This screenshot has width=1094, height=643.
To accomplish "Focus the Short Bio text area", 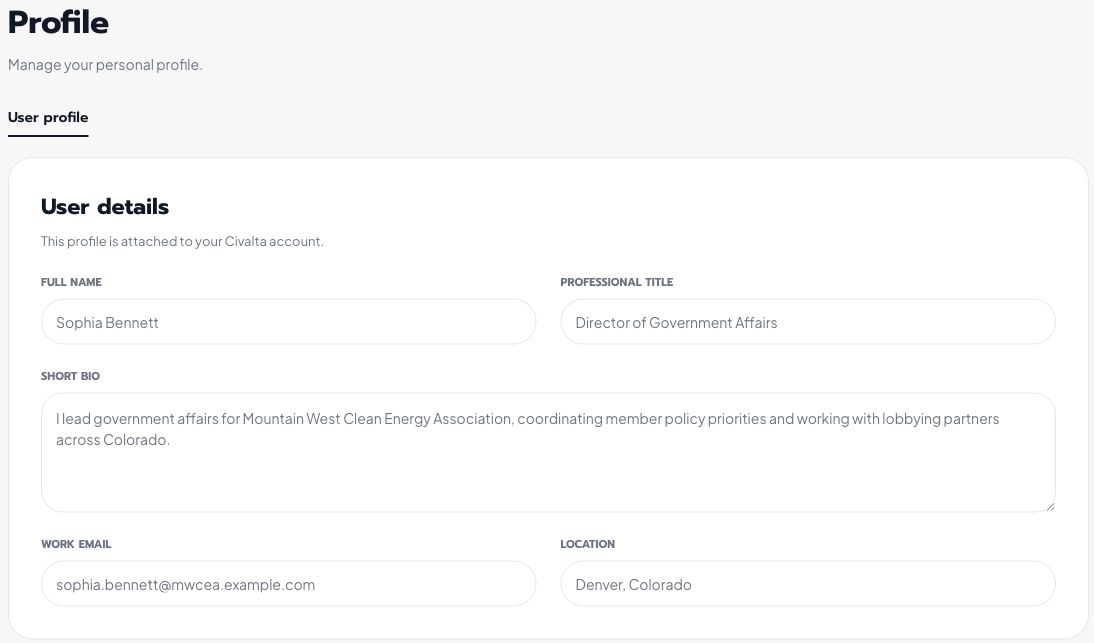I will 548,453.
